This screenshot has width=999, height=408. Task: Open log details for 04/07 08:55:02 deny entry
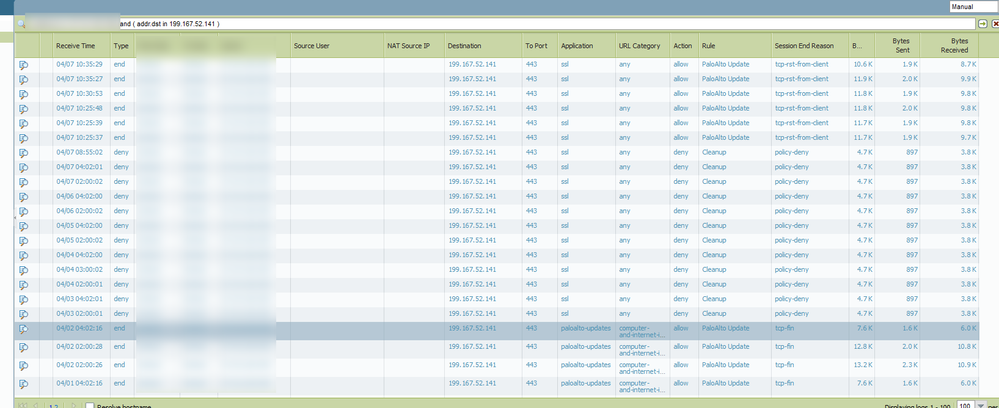[x=23, y=152]
